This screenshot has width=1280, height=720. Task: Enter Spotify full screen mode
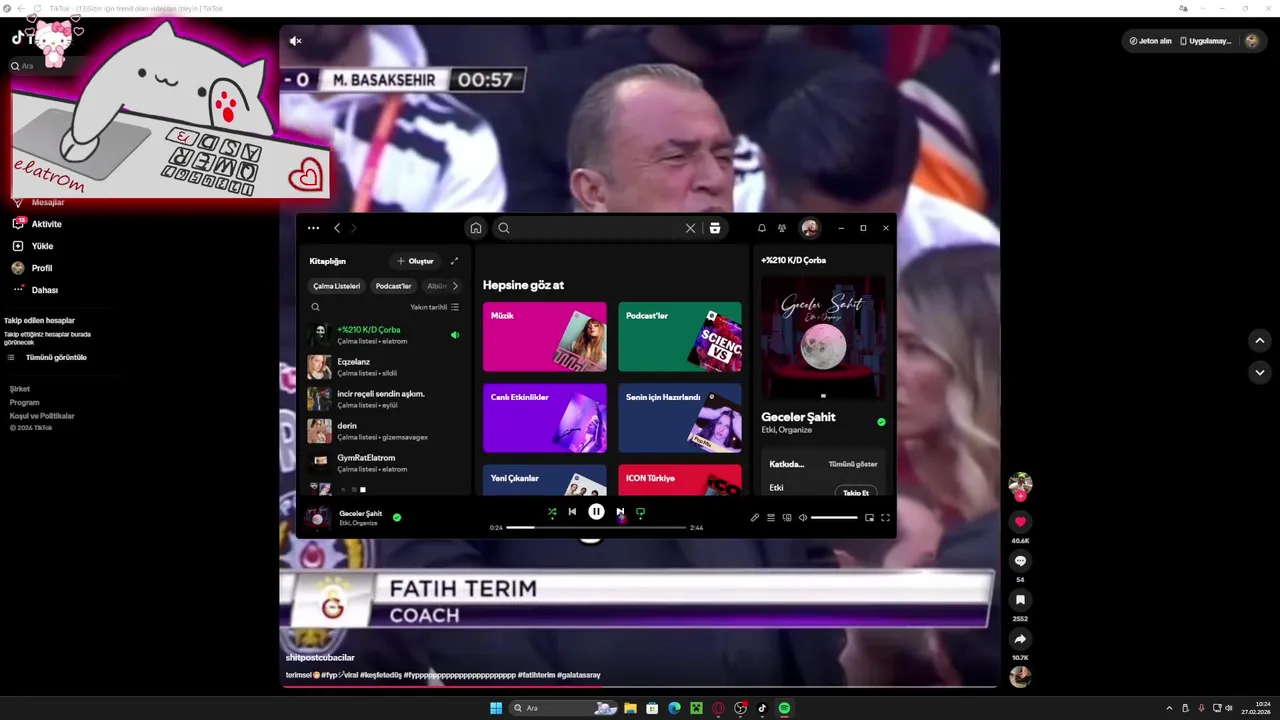point(885,518)
